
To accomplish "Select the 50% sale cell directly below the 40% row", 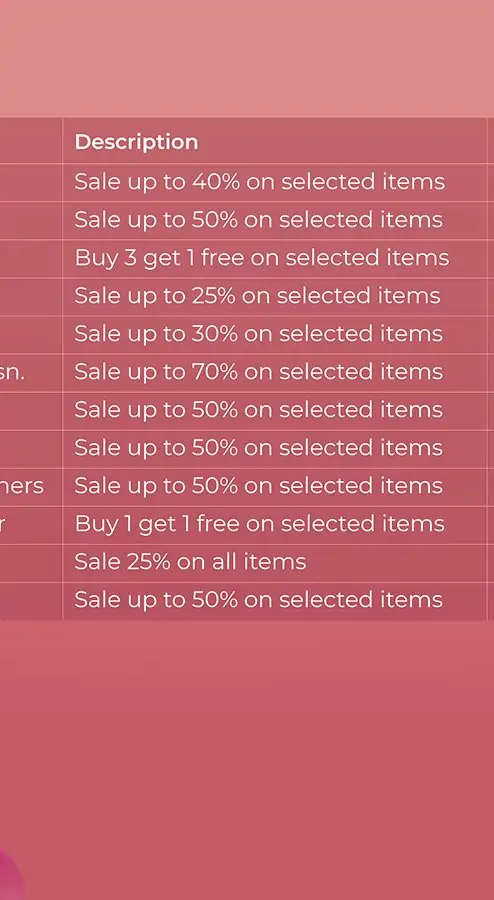I will point(274,220).
